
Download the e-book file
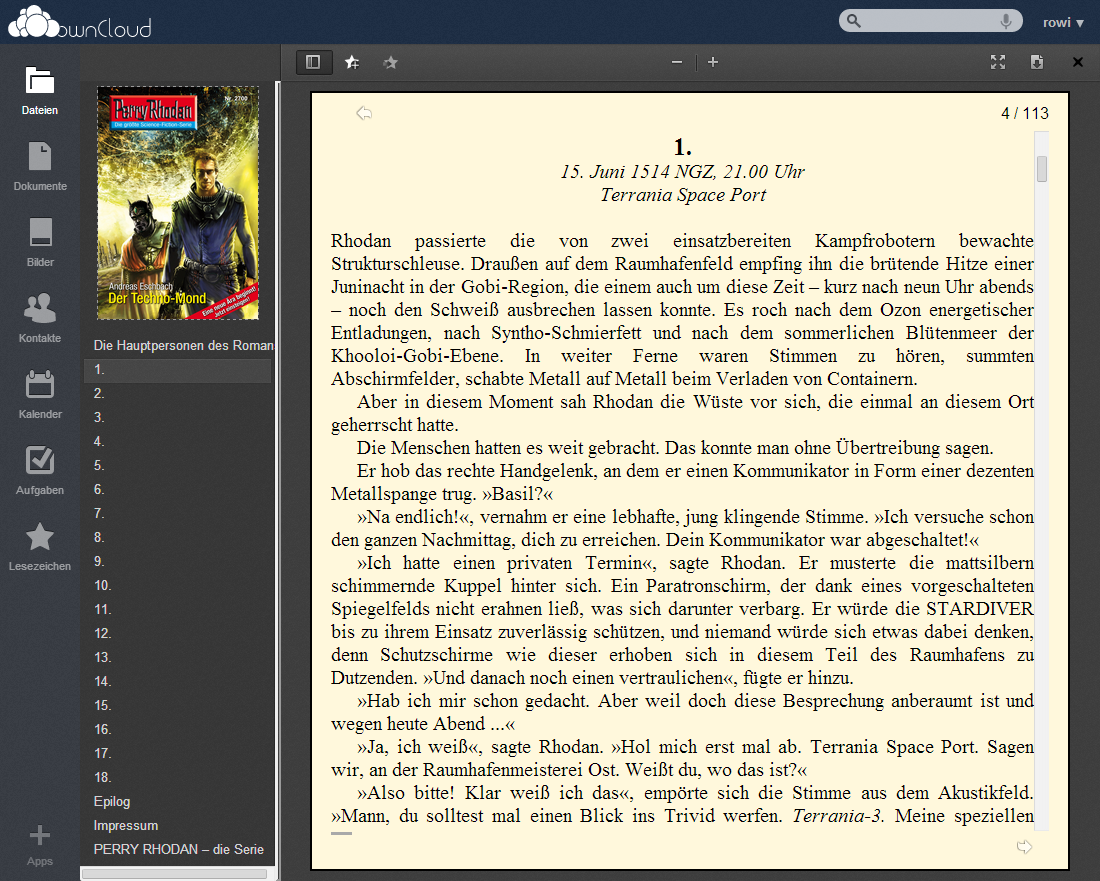tap(1037, 62)
